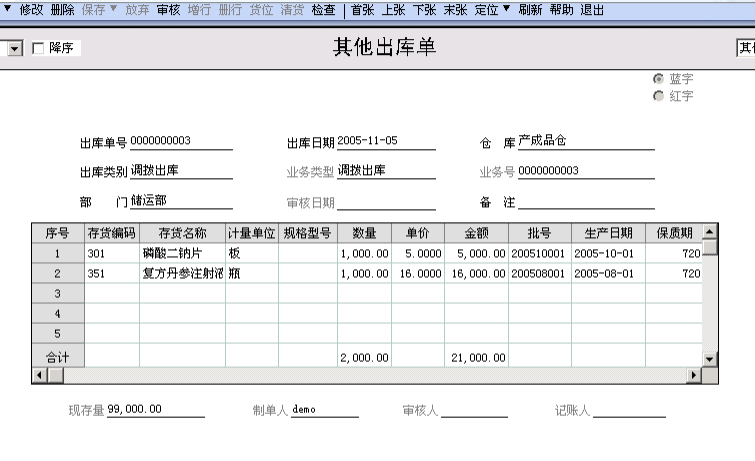
Task: Click amount cell 16,000.00
Action: tap(477, 274)
